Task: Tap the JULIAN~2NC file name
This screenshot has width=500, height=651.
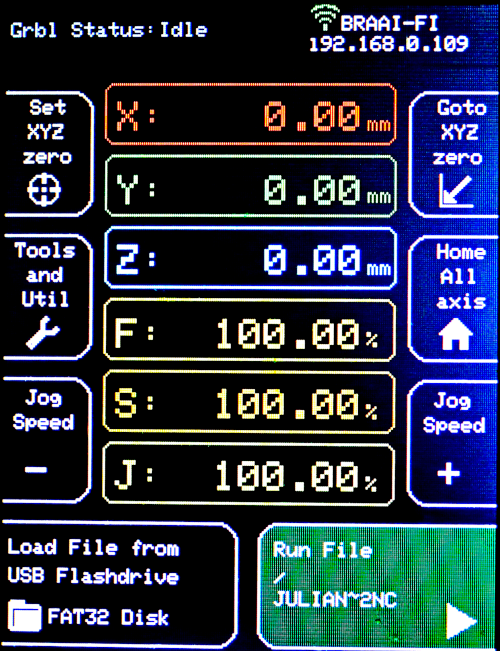Action: [335, 599]
